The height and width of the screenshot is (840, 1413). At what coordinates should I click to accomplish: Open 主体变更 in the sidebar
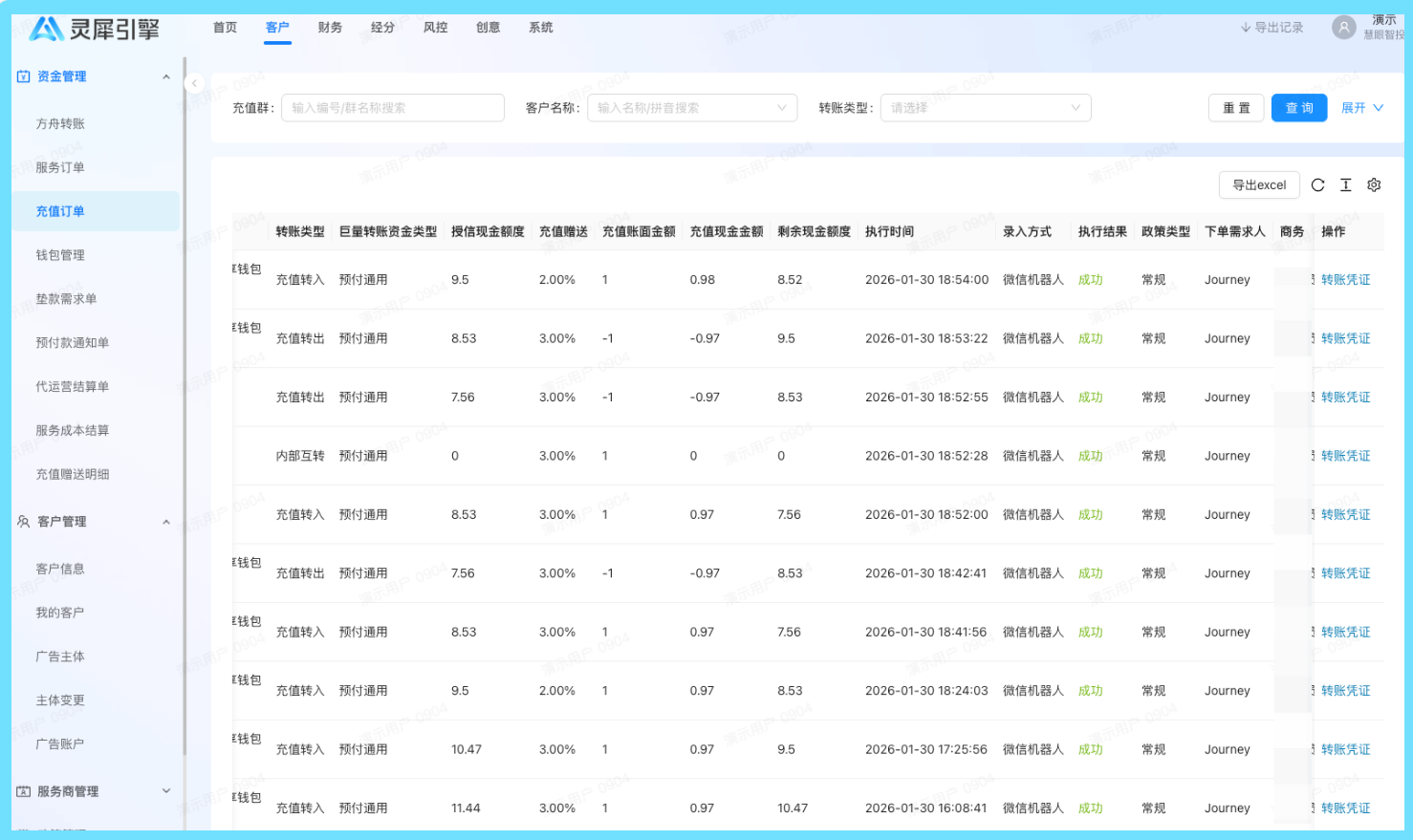96,700
